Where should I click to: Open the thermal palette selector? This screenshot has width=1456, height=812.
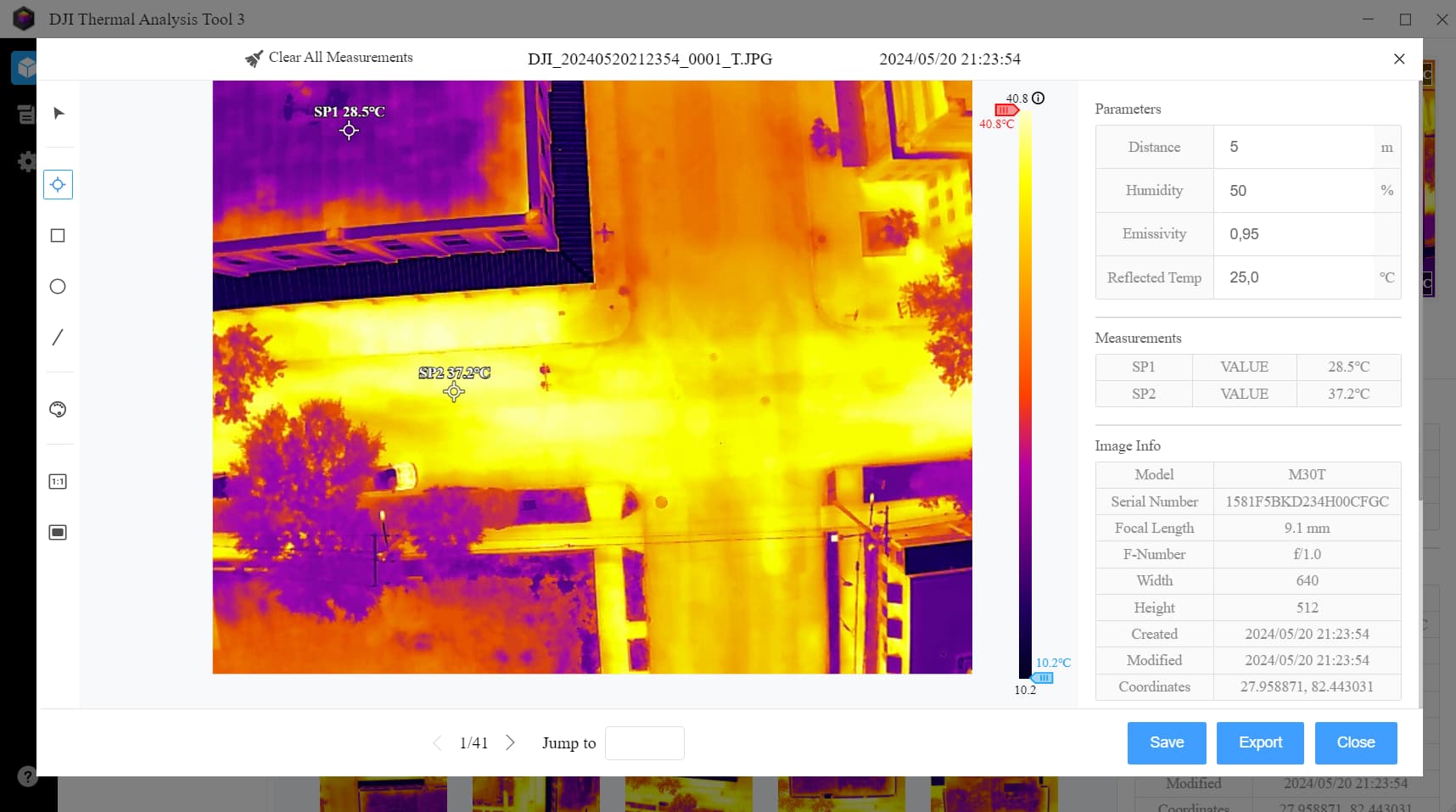[58, 409]
